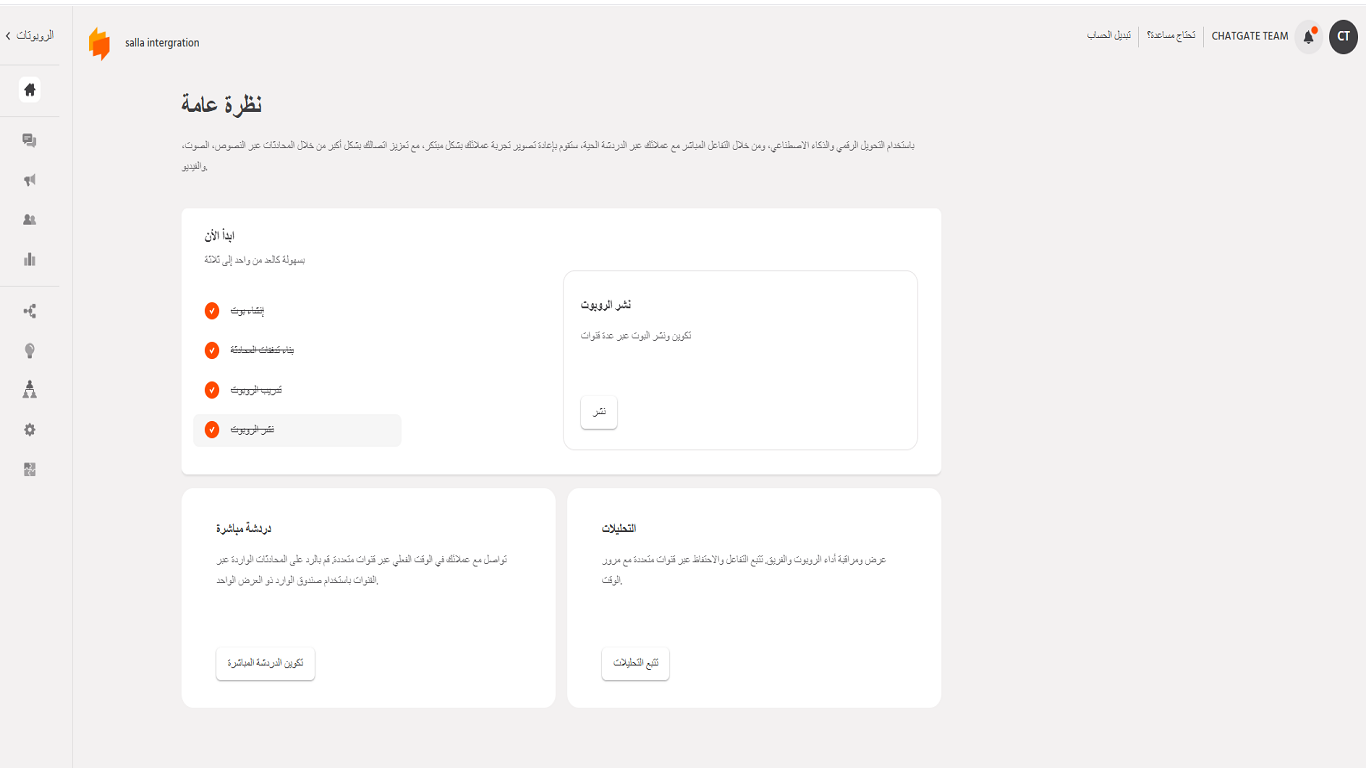The width and height of the screenshot is (1366, 768).
Task: Open the hierarchy team sidebar icon
Action: click(30, 389)
